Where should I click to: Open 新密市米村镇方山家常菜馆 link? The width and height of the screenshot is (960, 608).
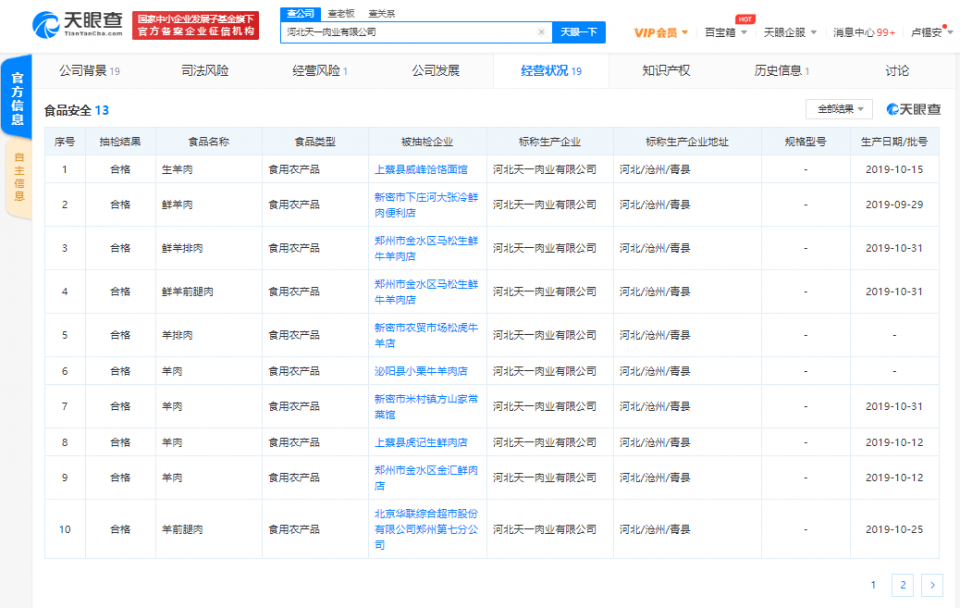tap(426, 407)
